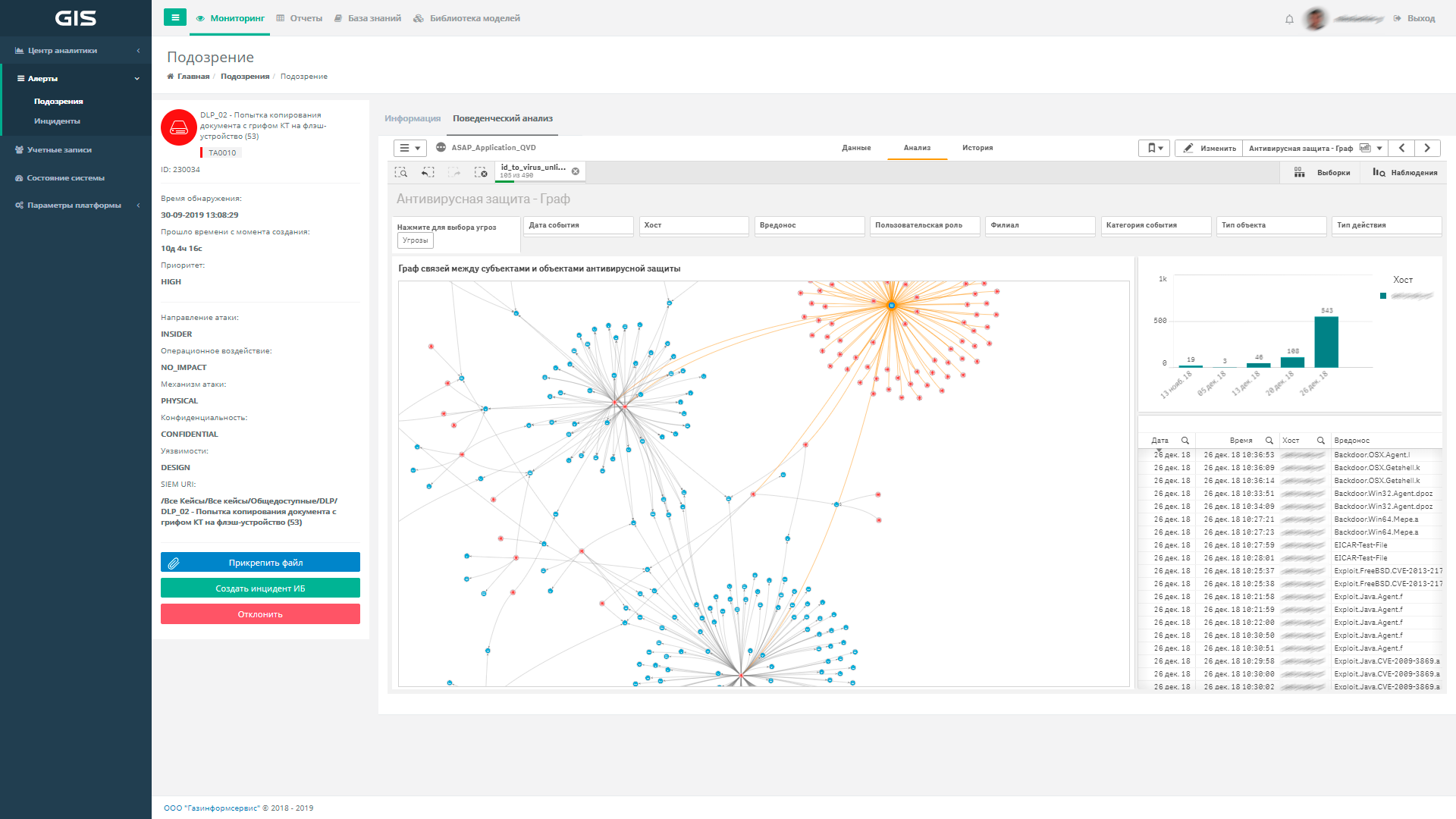The width and height of the screenshot is (1456, 819).
Task: Open the Отчеты top menu
Action: (300, 18)
